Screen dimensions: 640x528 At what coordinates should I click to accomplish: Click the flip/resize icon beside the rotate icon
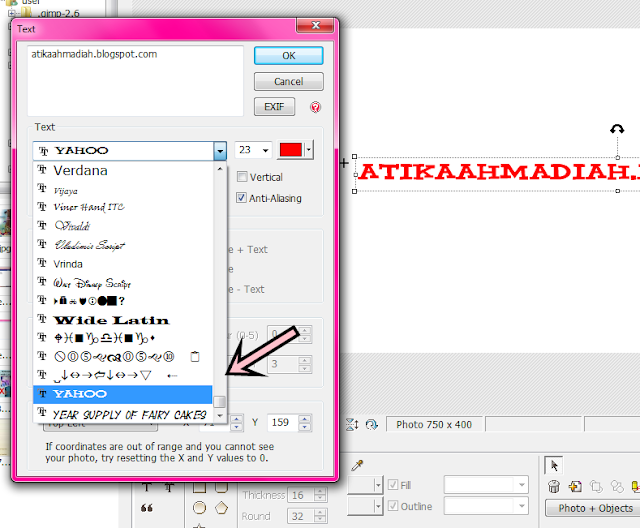tap(352, 424)
